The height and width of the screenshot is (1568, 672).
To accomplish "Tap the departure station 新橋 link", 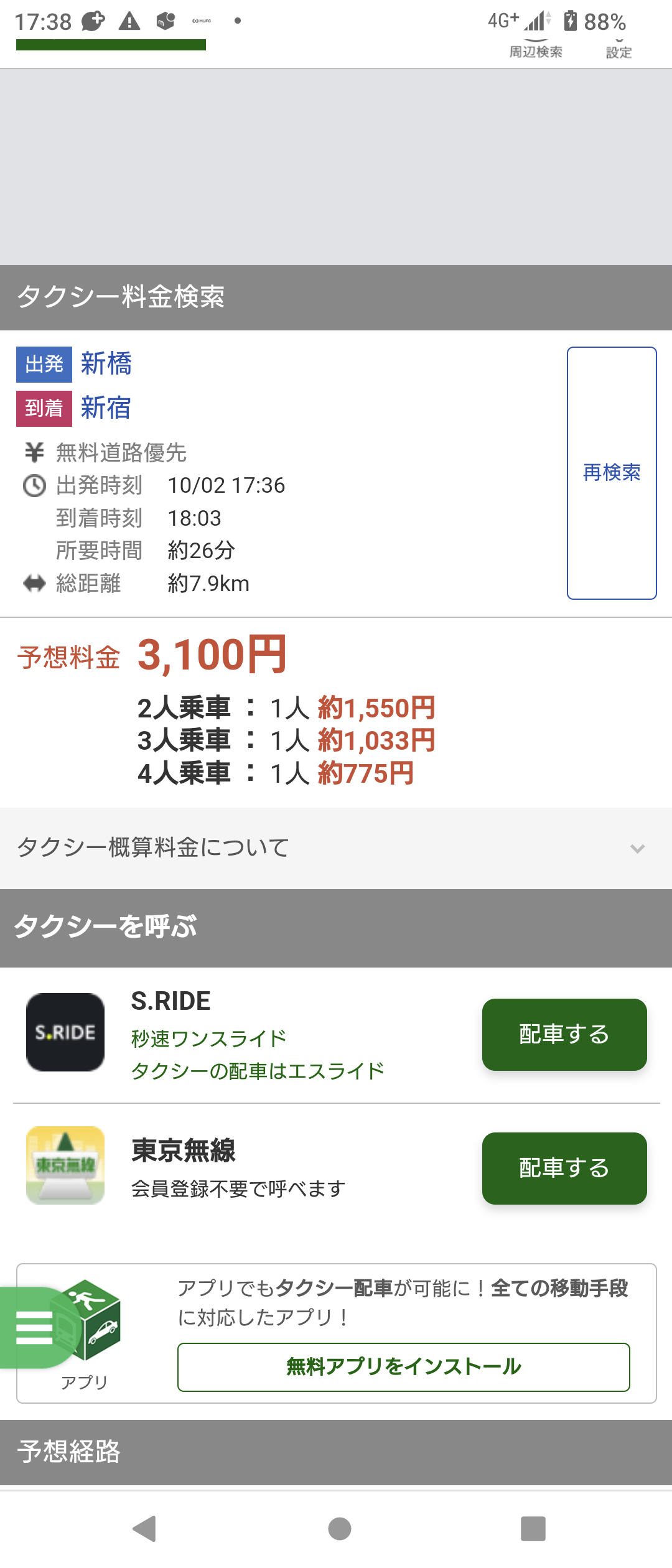I will [x=106, y=363].
